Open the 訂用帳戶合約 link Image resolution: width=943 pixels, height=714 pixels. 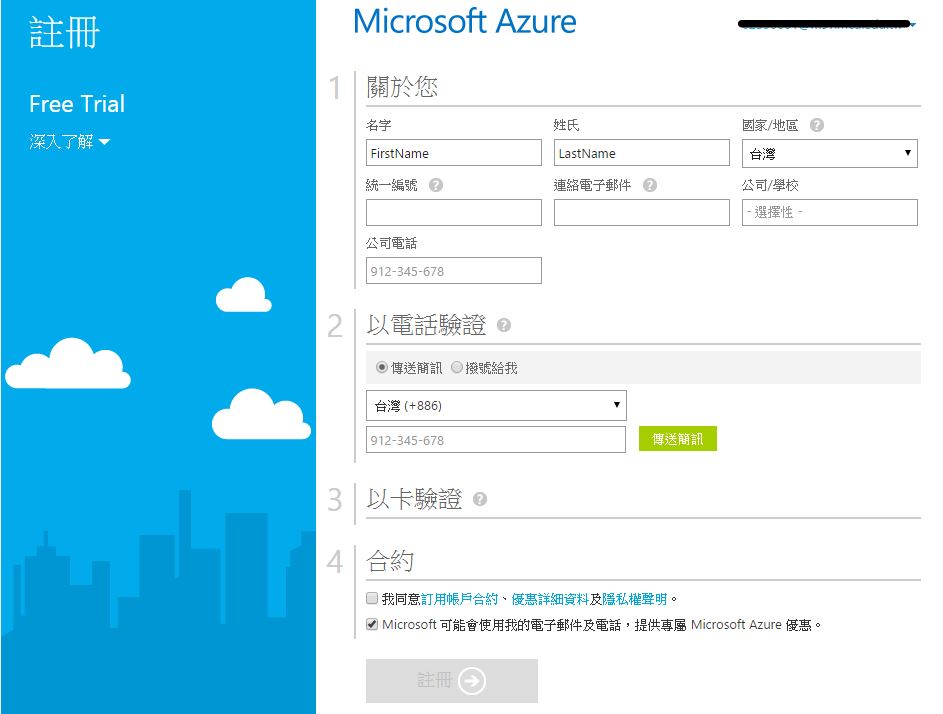coord(459,599)
